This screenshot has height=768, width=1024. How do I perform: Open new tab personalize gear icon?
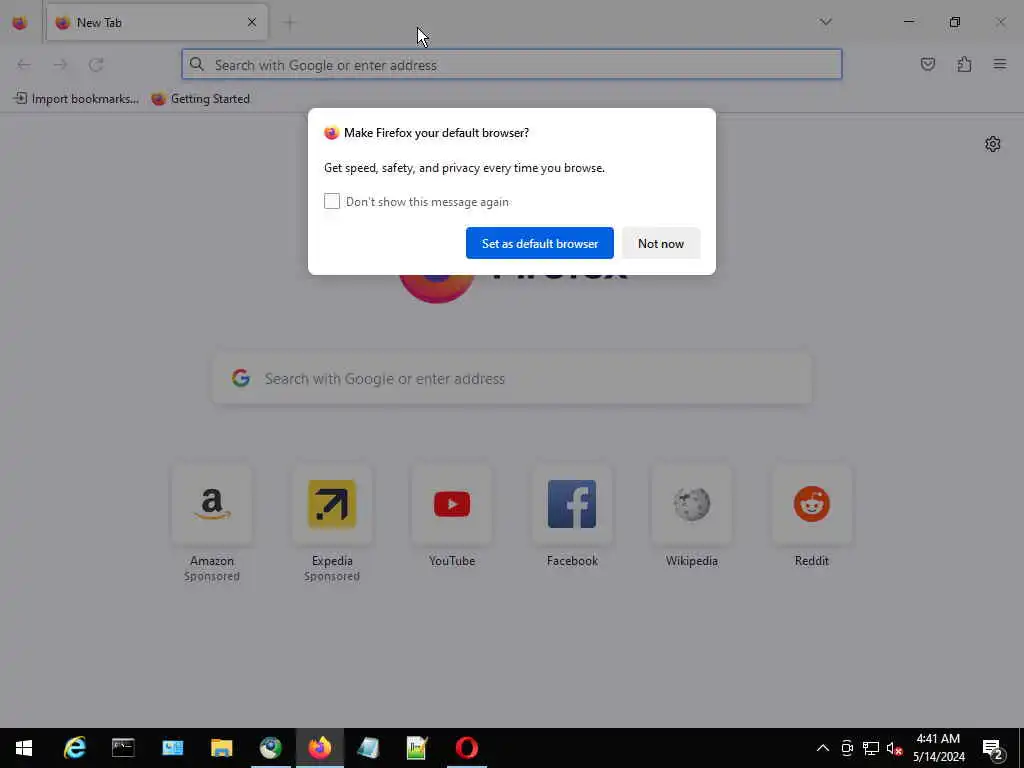point(993,144)
